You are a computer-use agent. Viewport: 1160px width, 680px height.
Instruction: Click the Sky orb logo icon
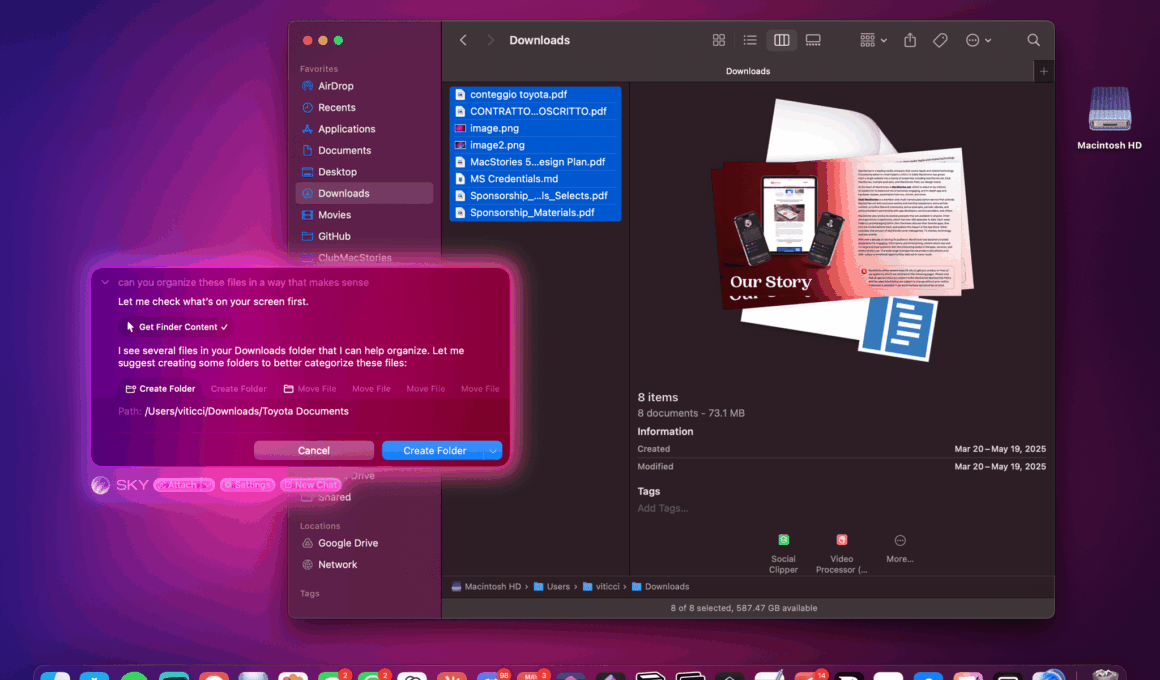click(x=101, y=485)
